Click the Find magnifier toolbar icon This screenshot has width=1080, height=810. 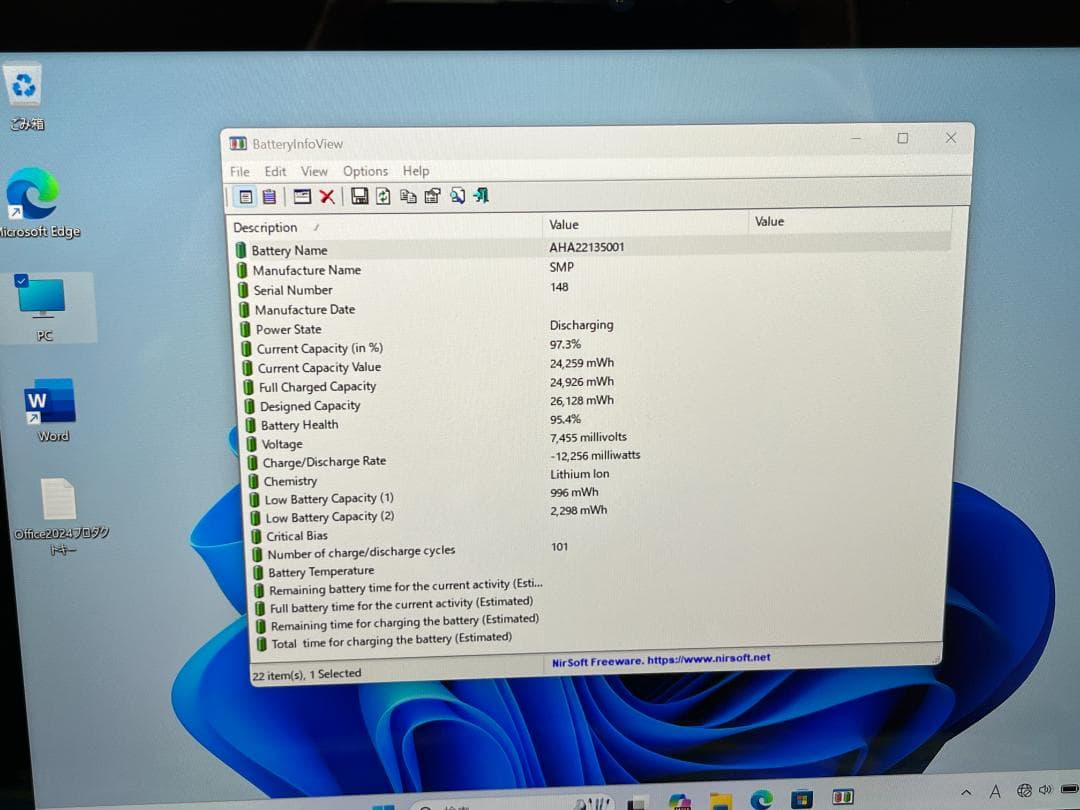[457, 196]
